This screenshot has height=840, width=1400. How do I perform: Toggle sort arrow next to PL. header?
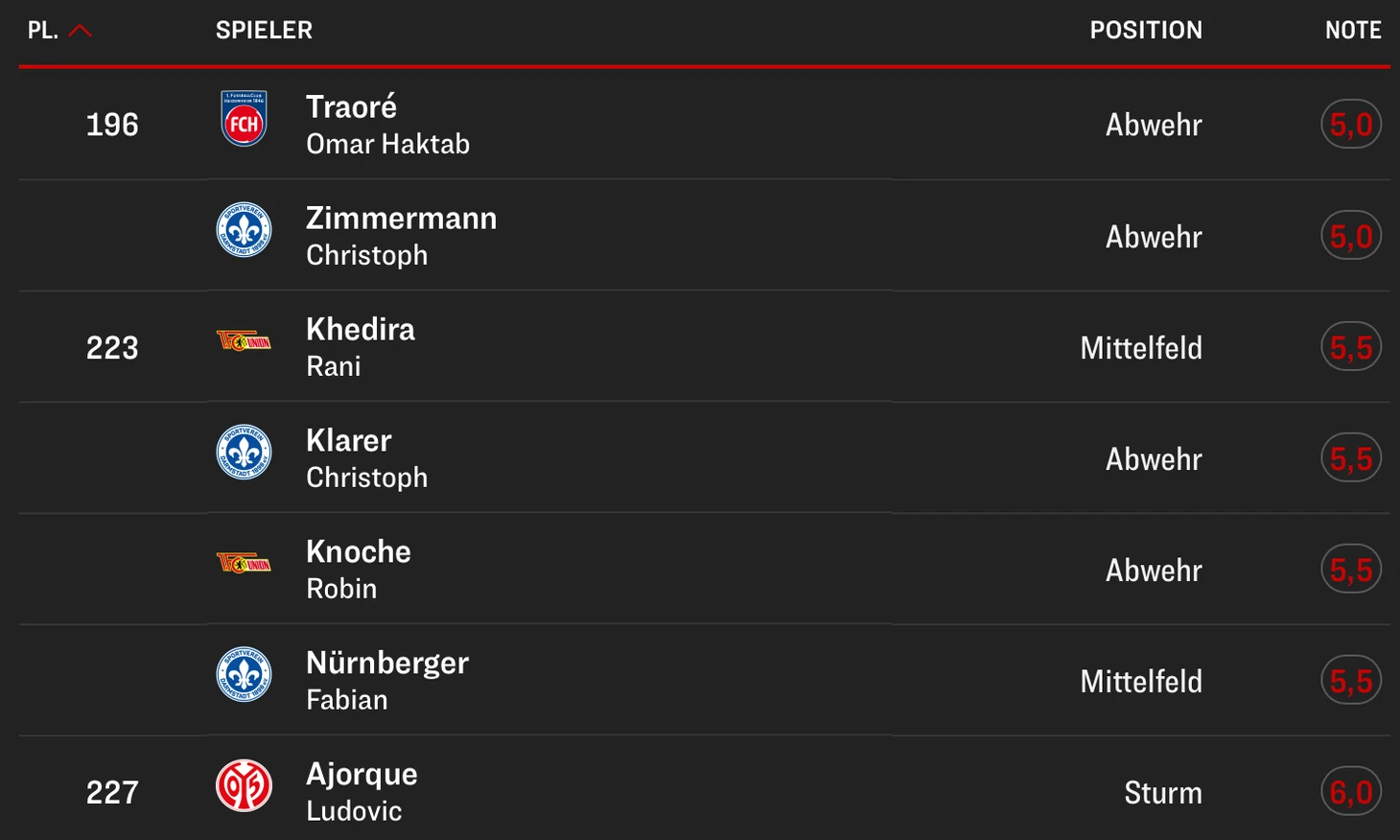pyautogui.click(x=81, y=31)
